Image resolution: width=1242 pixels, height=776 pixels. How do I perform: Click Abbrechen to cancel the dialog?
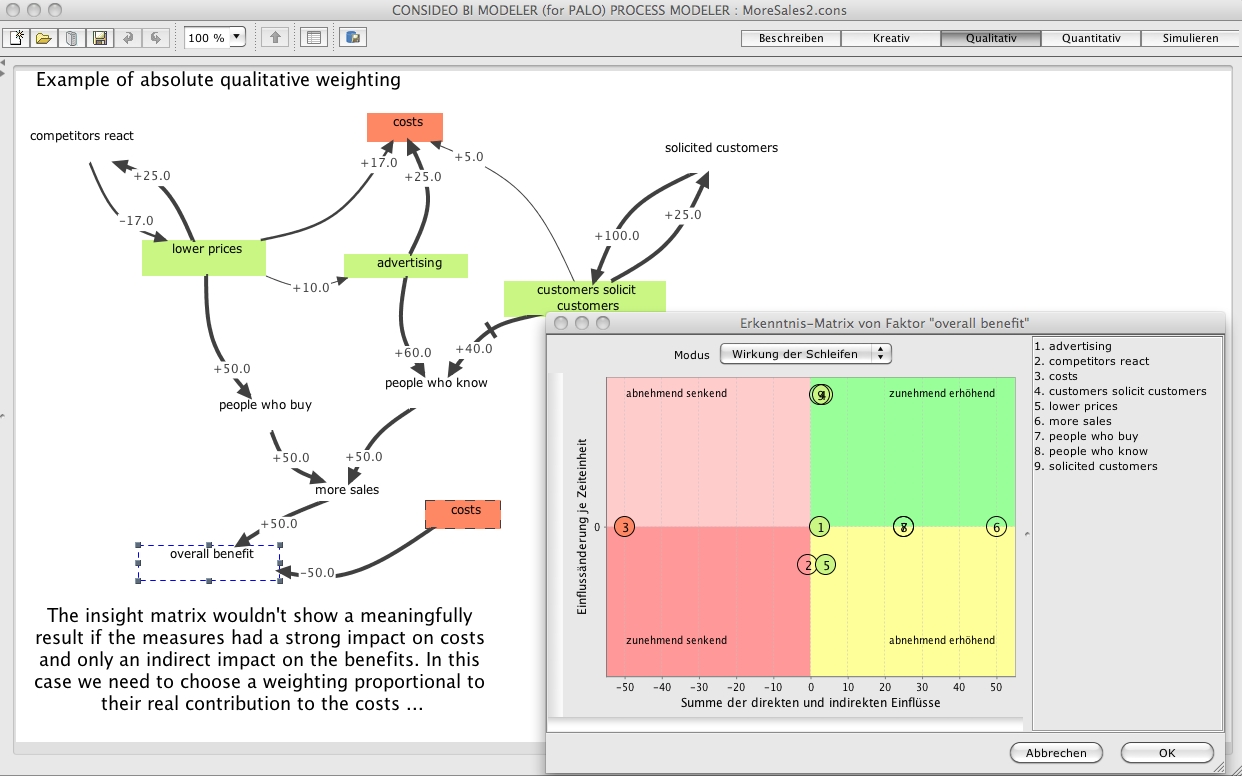click(x=1055, y=752)
